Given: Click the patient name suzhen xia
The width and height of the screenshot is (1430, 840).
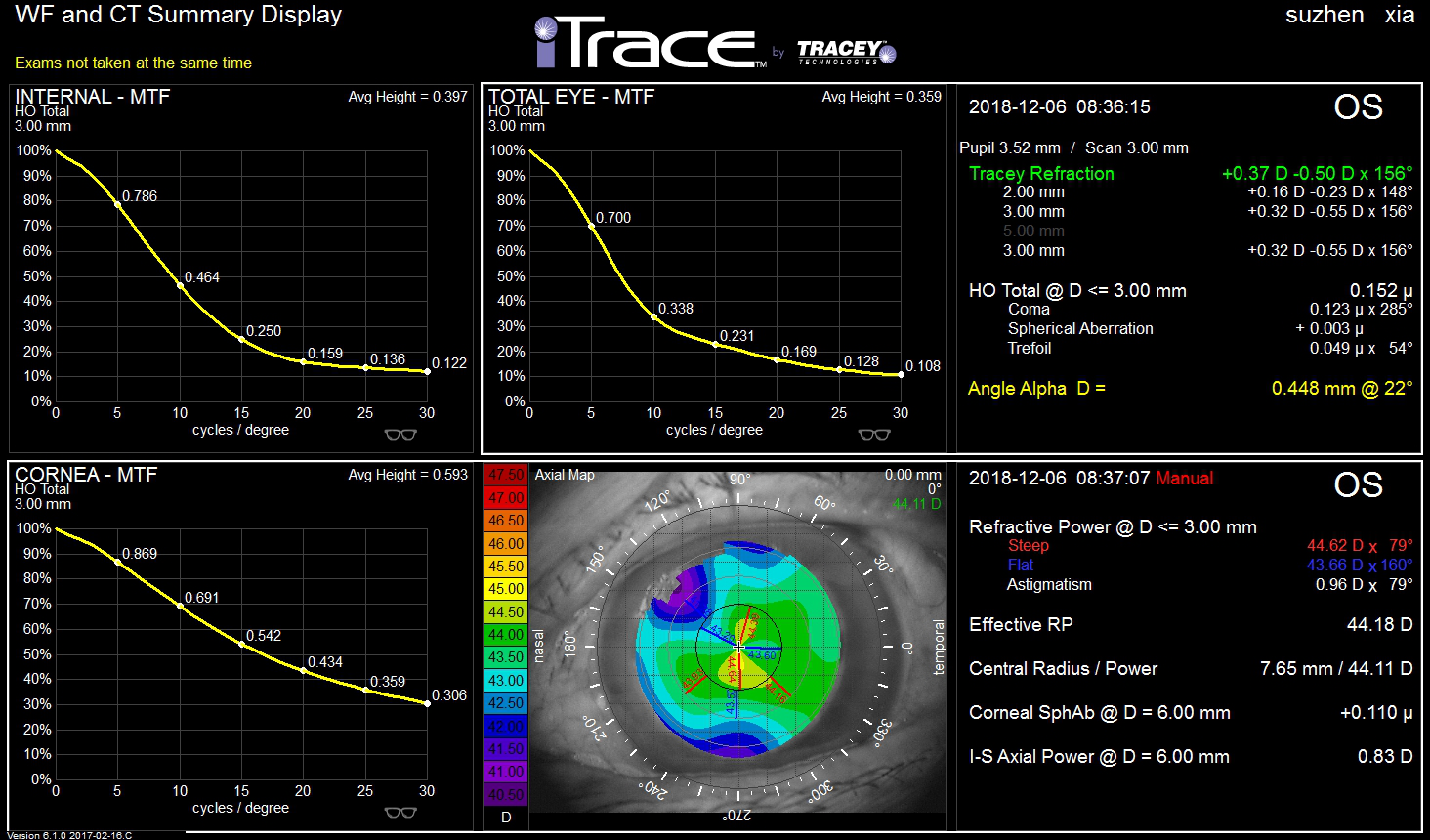Looking at the screenshot, I should tap(1350, 15).
